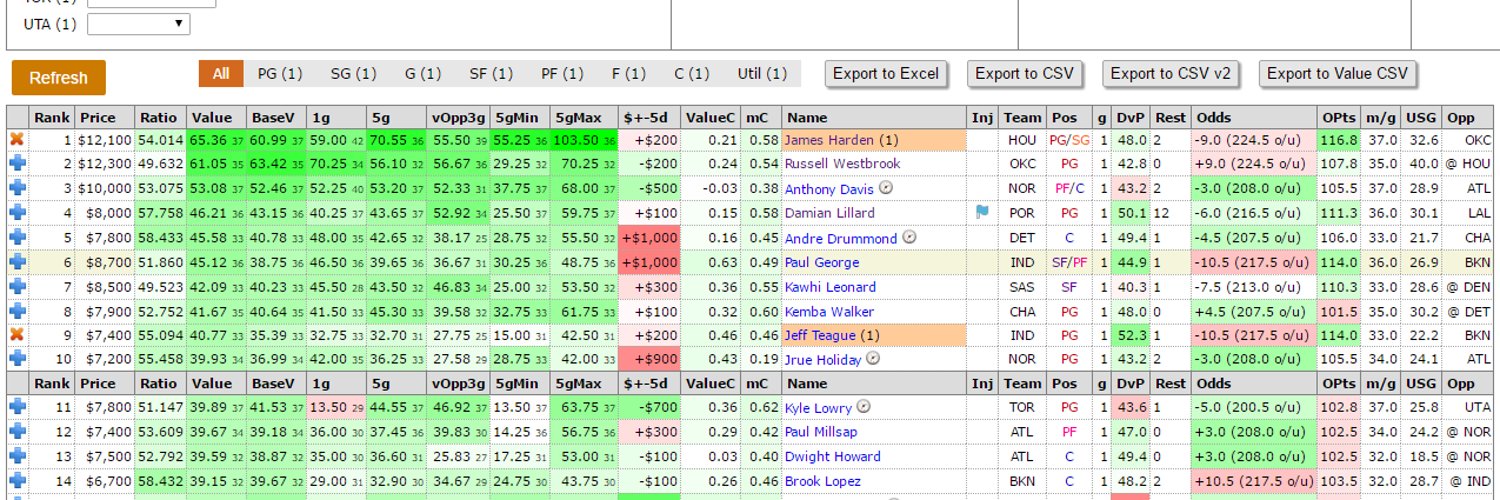Add Russell Westbrook with the blue plus icon
This screenshot has width=1500, height=500.
coord(17,164)
